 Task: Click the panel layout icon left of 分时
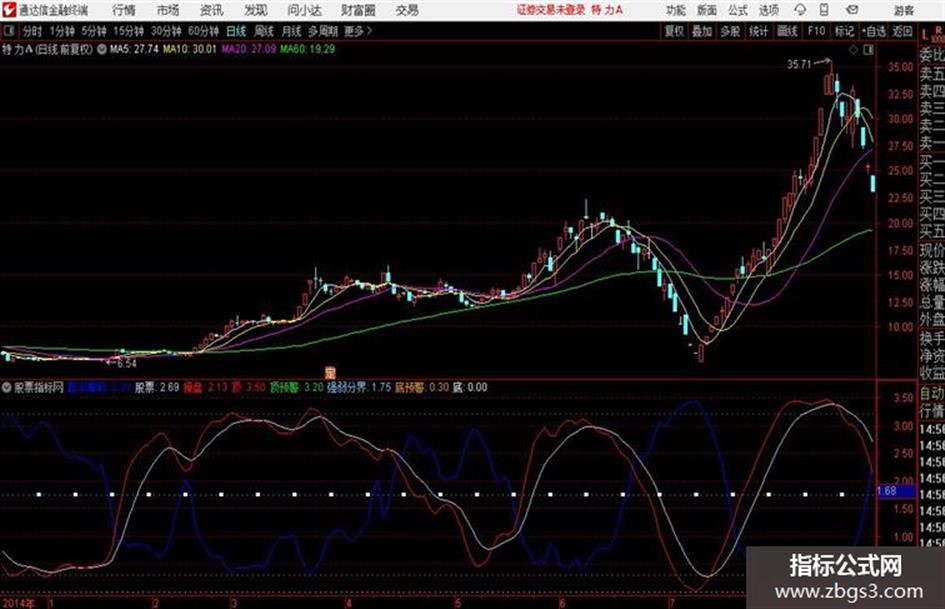click(x=8, y=31)
